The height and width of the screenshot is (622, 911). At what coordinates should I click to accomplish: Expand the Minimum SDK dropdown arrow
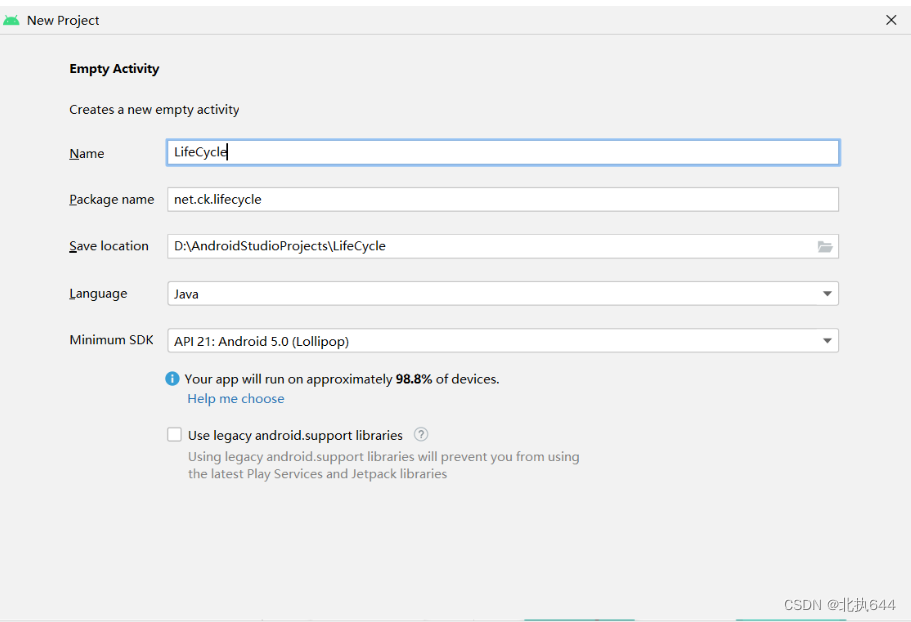click(x=827, y=341)
